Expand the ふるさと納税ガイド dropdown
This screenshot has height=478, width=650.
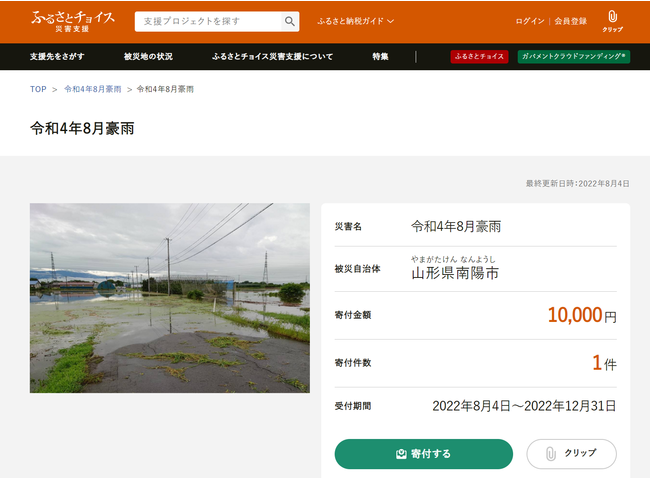pos(355,21)
